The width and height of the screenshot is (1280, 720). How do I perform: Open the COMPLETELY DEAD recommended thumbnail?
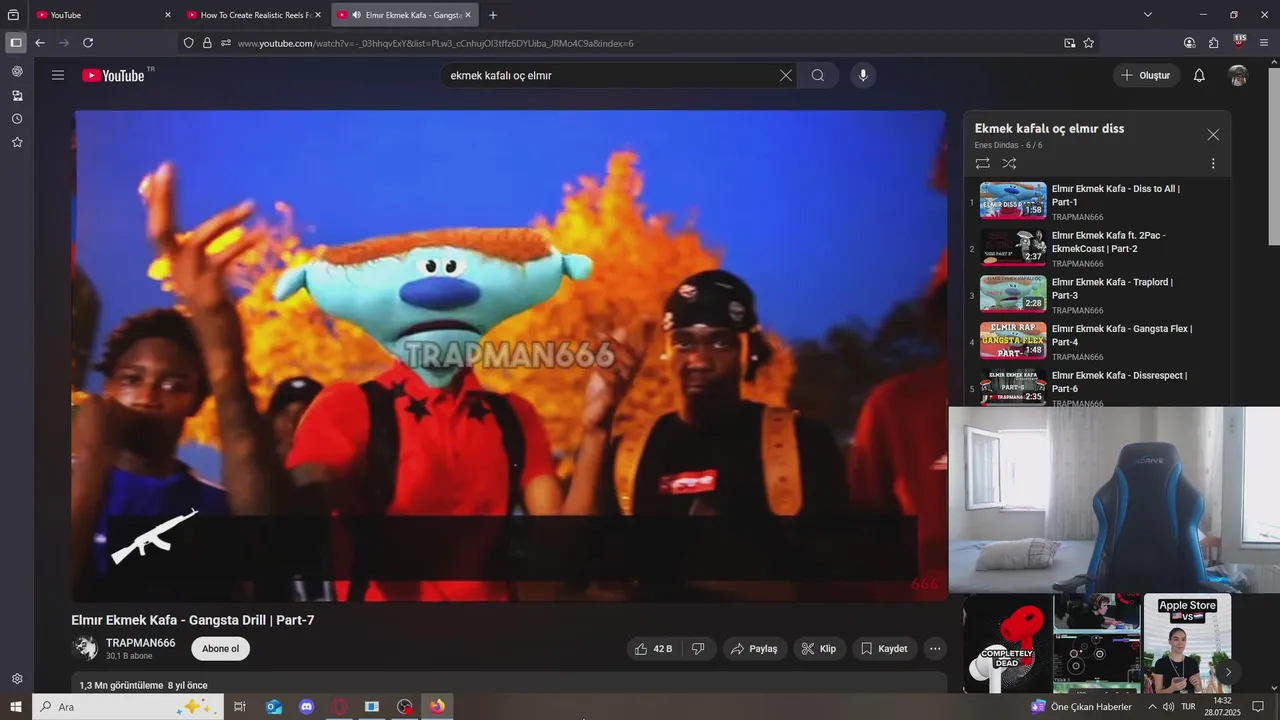(x=1007, y=643)
